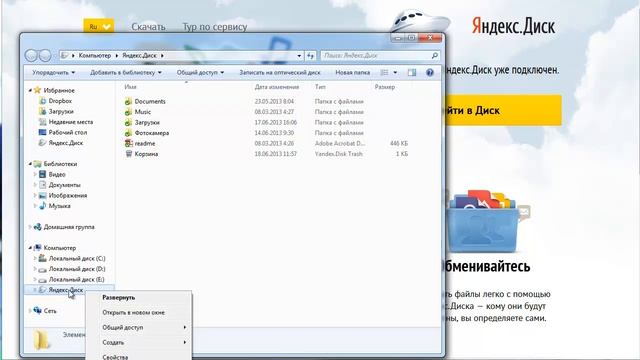Open the Ru language dropdown
Viewport: 640px width, 360px height.
[x=99, y=27]
